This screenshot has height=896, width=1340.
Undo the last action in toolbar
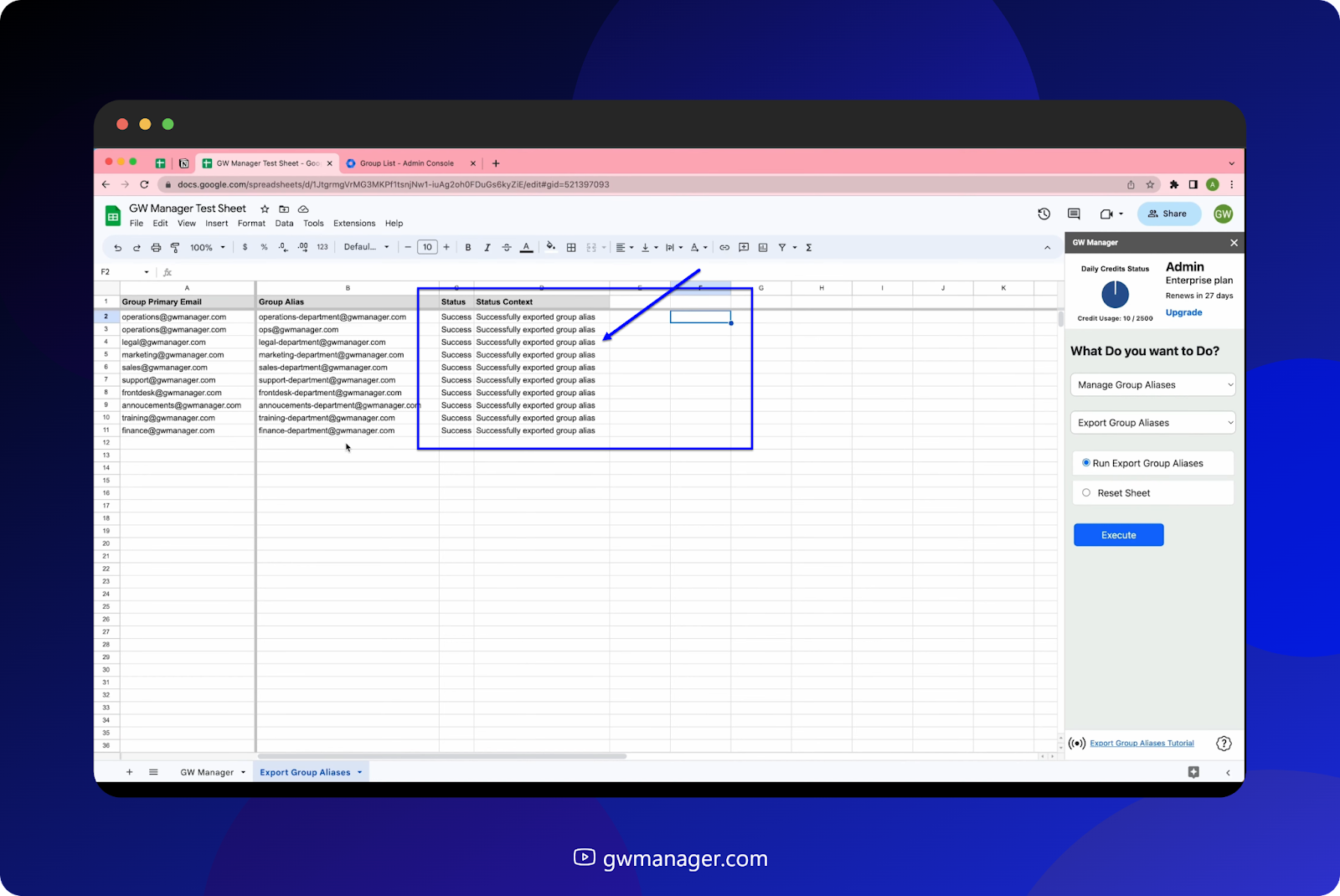tap(118, 248)
